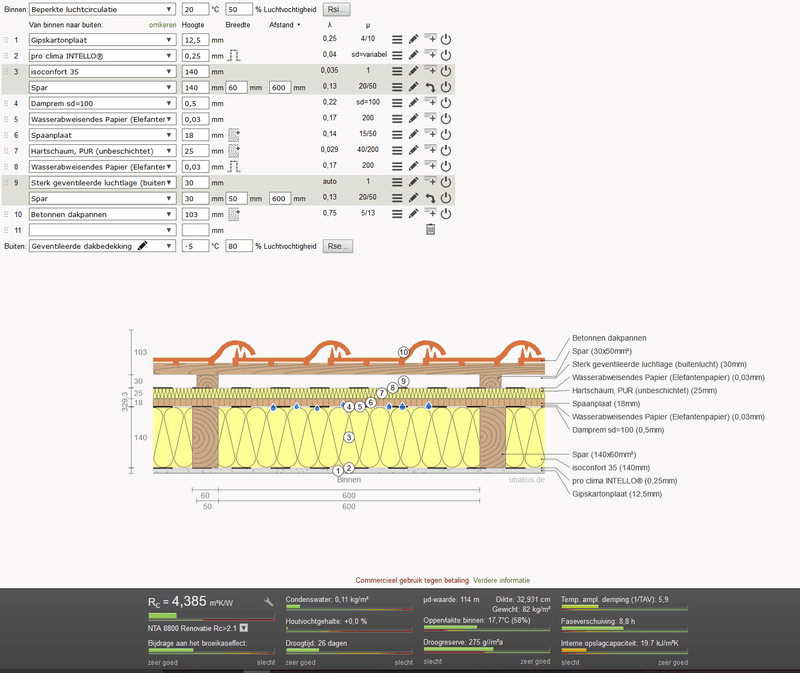Viewport: 800px width, 673px height.
Task: Open the Verdere informatie link
Action: point(501,580)
